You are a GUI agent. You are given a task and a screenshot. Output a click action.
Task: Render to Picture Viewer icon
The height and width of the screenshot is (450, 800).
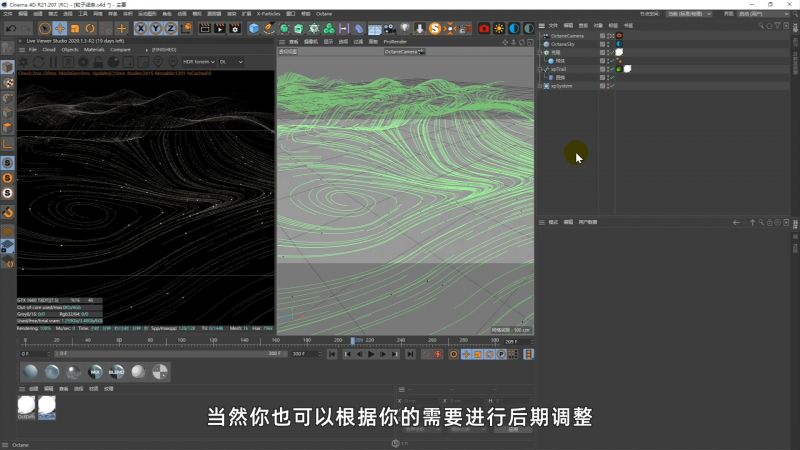(220, 29)
